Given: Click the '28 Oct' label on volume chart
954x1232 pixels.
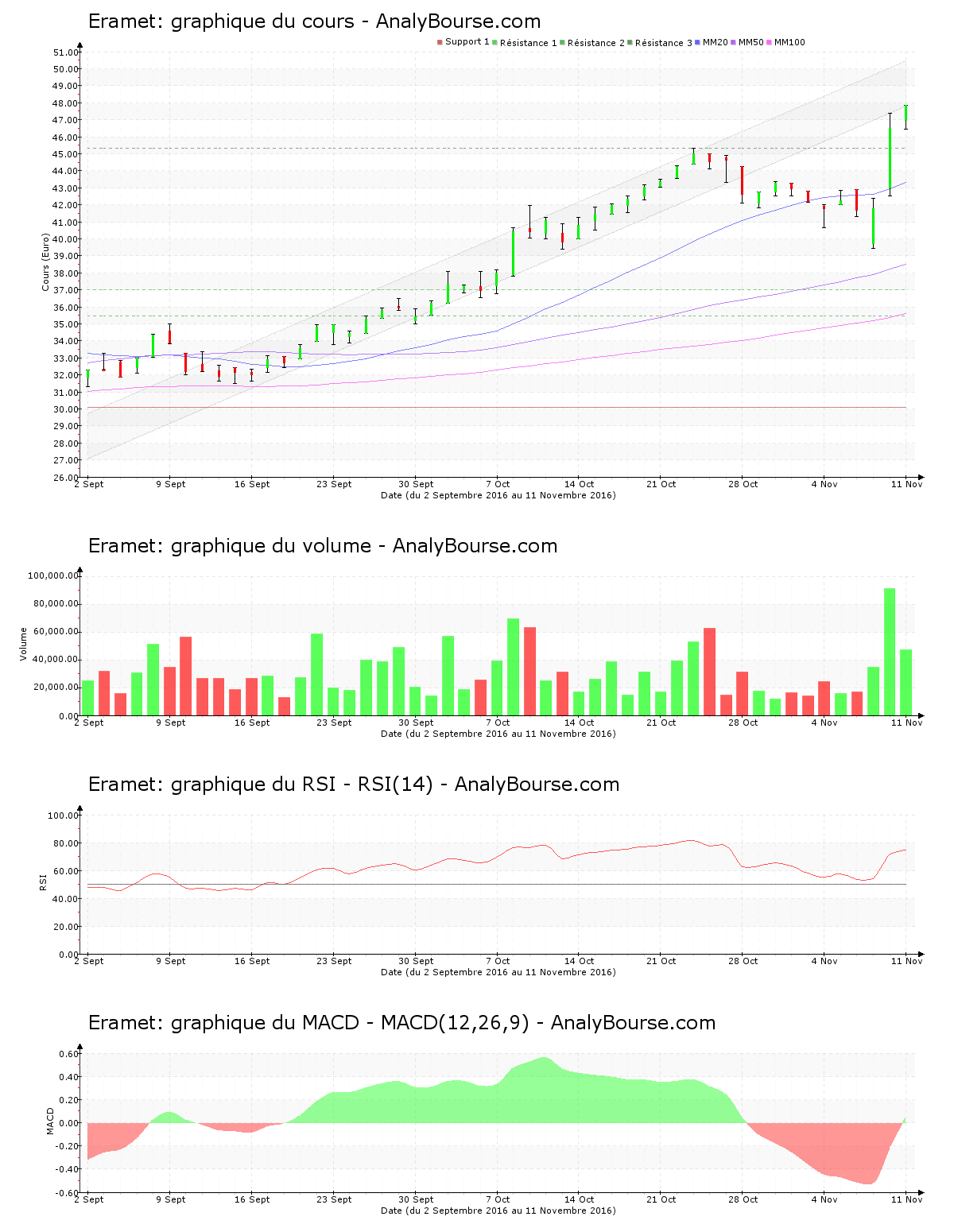Looking at the screenshot, I should [x=743, y=723].
